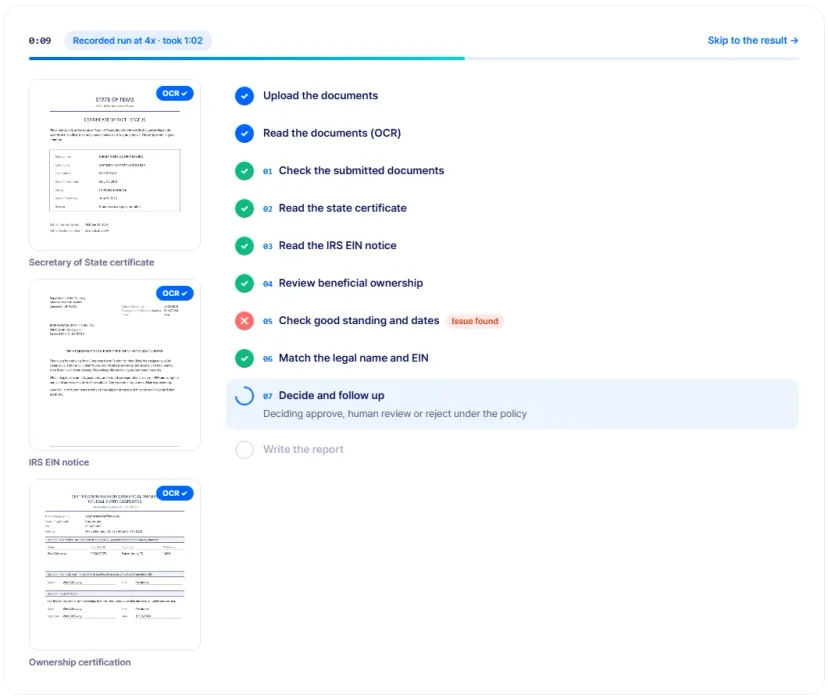The image size is (828, 699).
Task: Click the Secretary of State certificate caption
Action: 91,262
